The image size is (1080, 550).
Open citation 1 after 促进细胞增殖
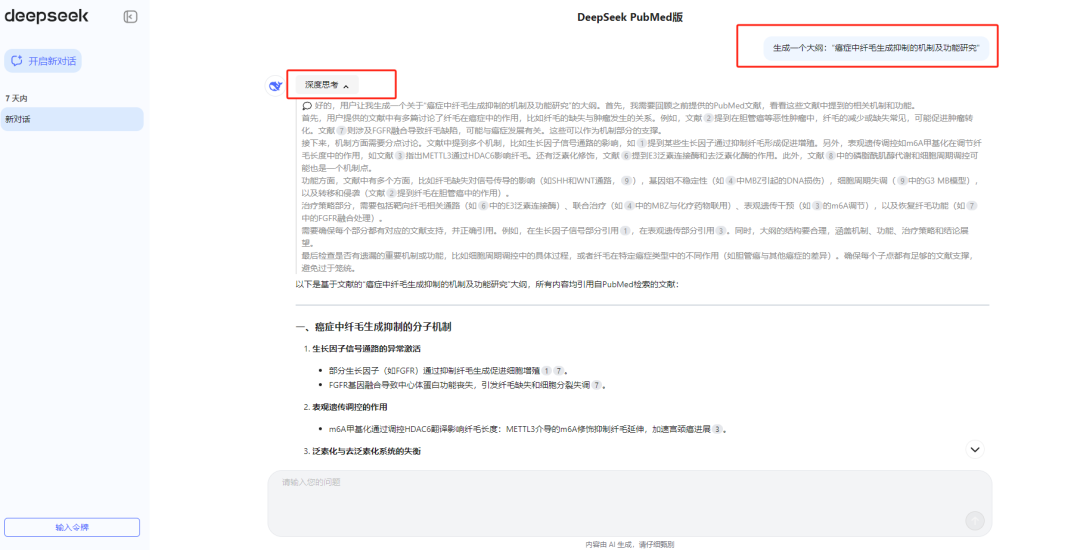click(x=546, y=370)
